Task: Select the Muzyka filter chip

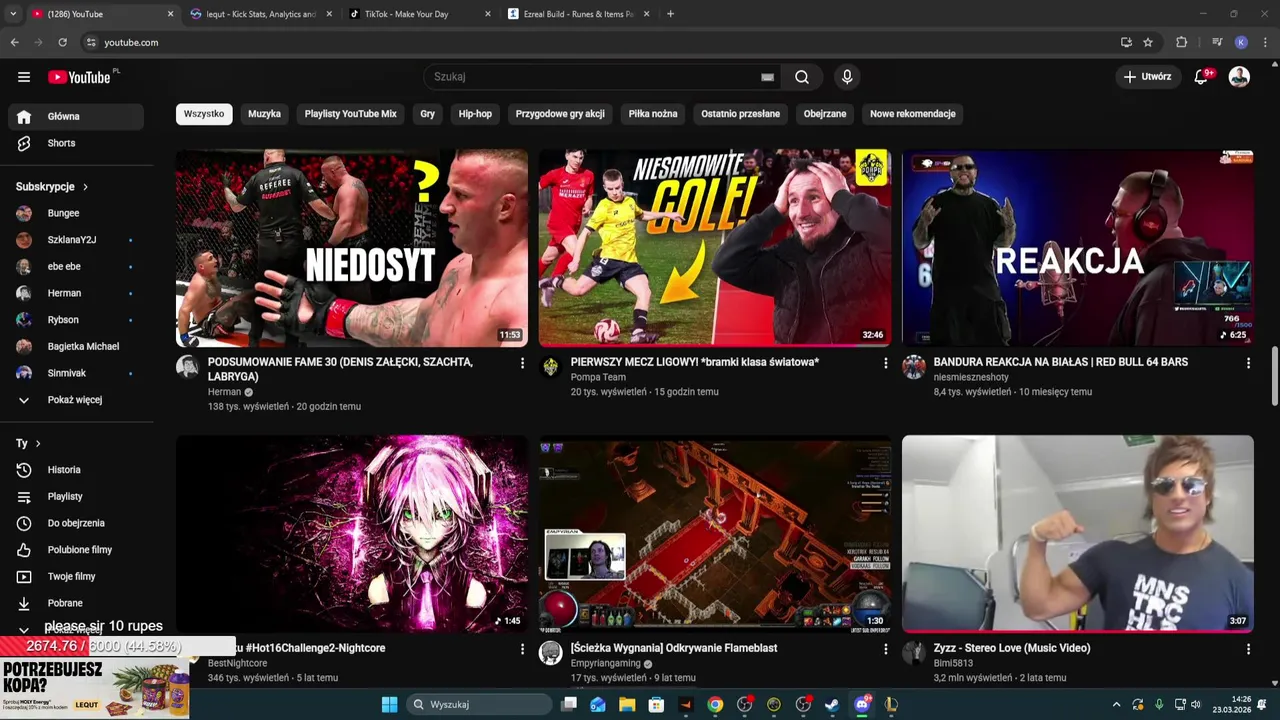Action: (264, 114)
